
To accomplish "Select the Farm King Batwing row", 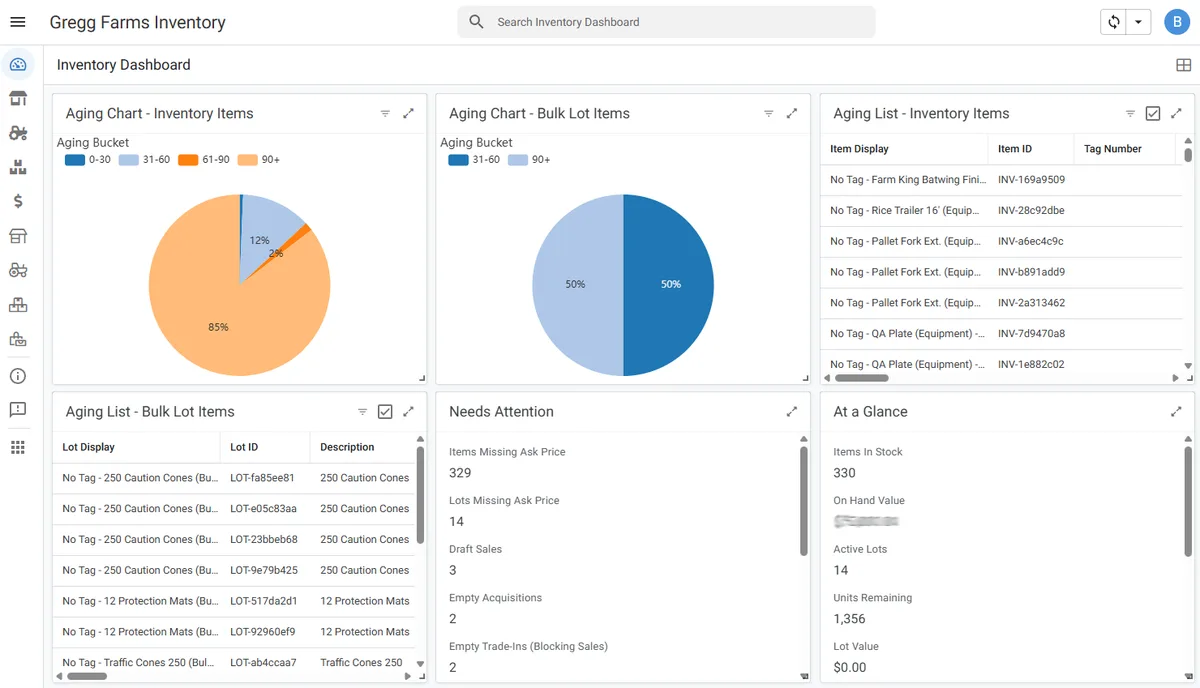I will [x=1001, y=180].
